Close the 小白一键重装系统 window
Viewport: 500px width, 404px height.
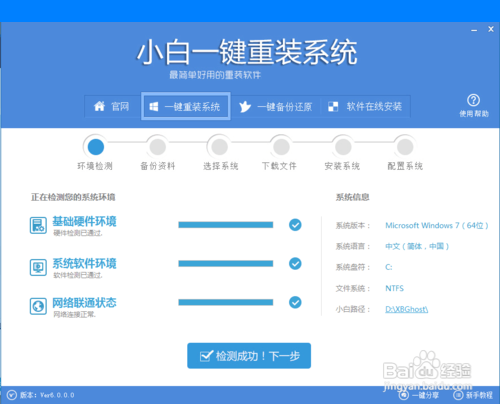click(x=491, y=29)
